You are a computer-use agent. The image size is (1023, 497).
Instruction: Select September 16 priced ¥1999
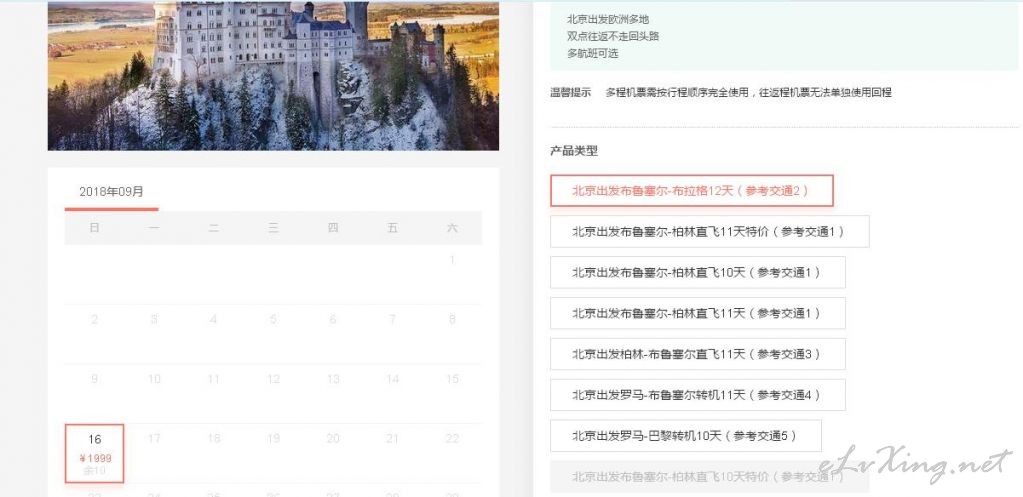95,454
